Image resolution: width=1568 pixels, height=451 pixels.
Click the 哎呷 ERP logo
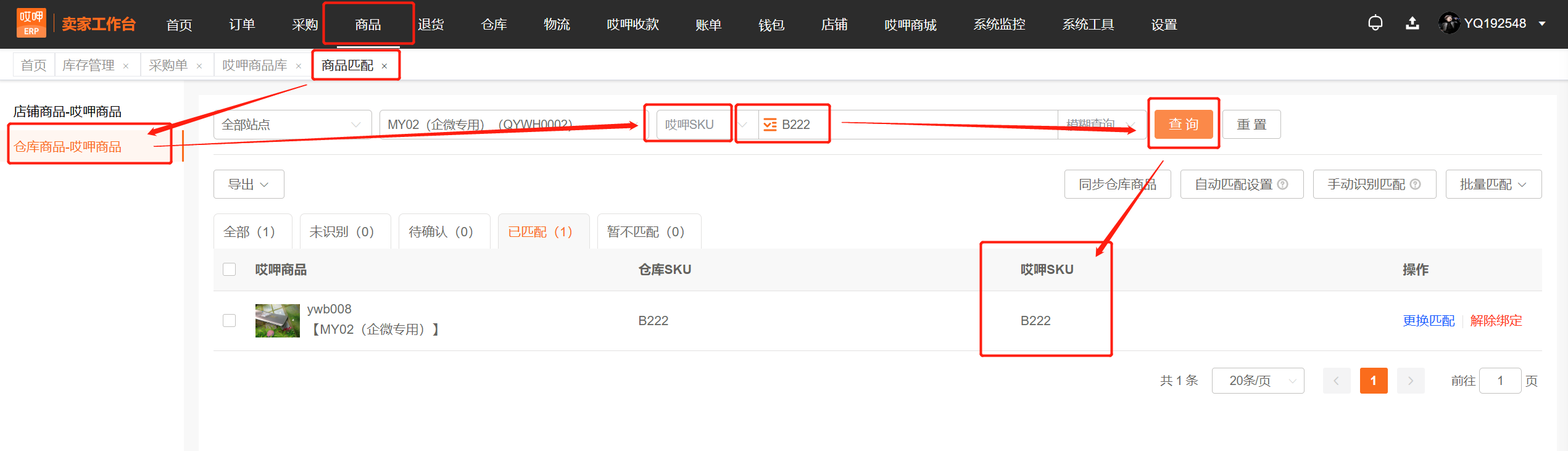point(31,23)
